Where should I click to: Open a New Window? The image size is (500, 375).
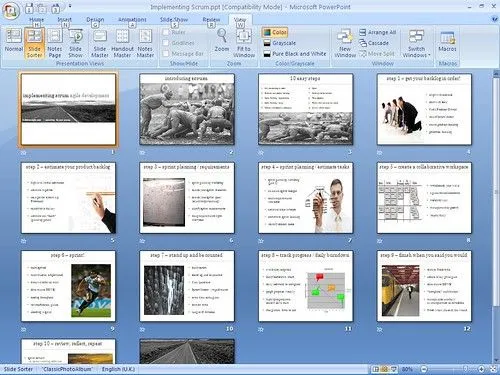pyautogui.click(x=345, y=43)
